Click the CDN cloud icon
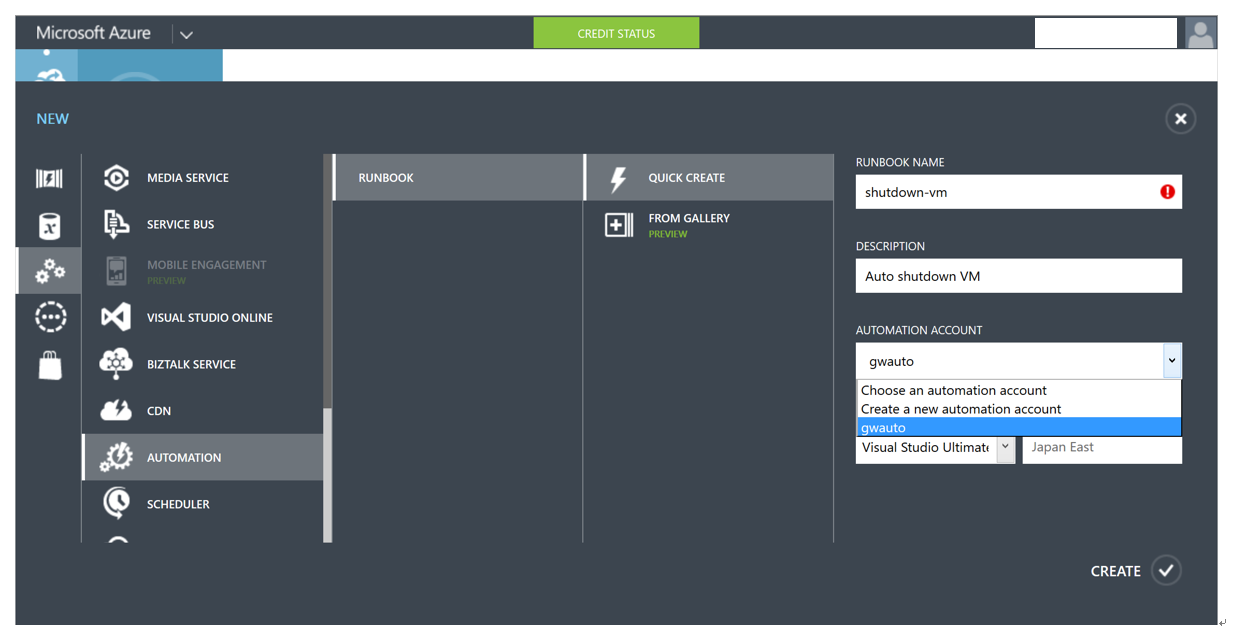Image resolution: width=1246 pixels, height=641 pixels. coord(116,411)
